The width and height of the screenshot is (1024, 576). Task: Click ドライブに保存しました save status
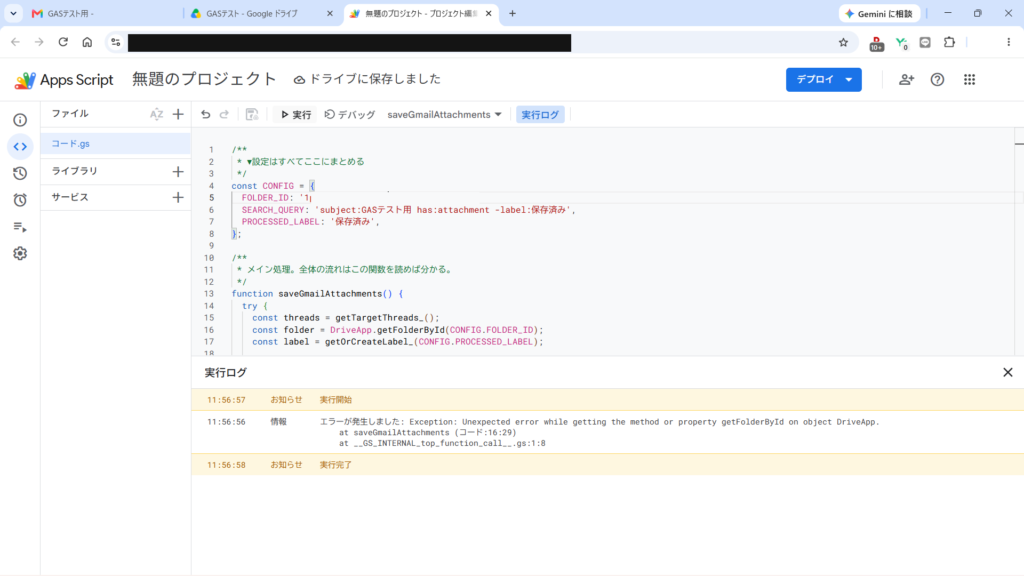pyautogui.click(x=367, y=79)
